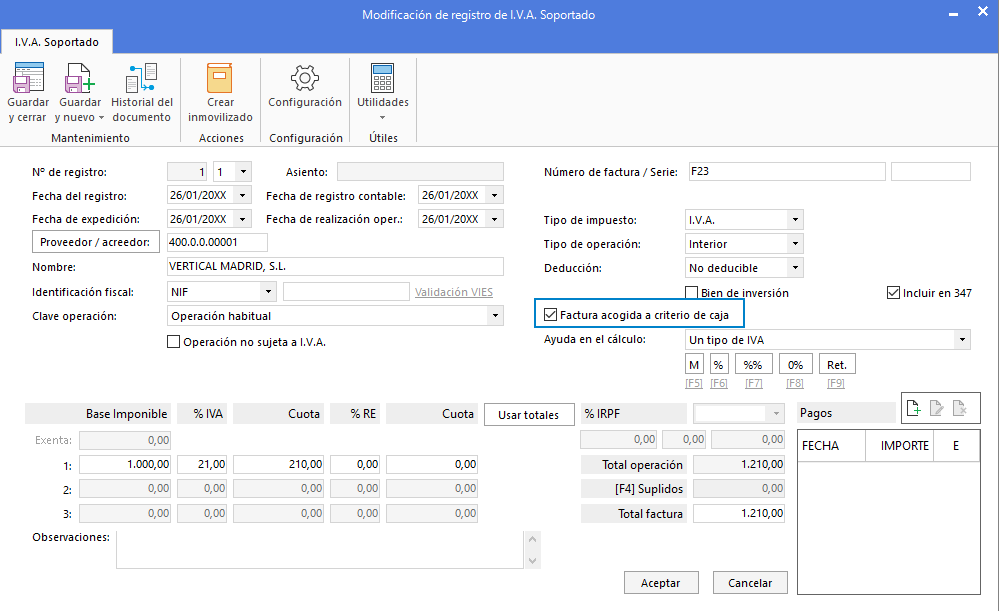Screen dimensions: 999x611
Task: Check Bien de inversión box
Action: (691, 292)
